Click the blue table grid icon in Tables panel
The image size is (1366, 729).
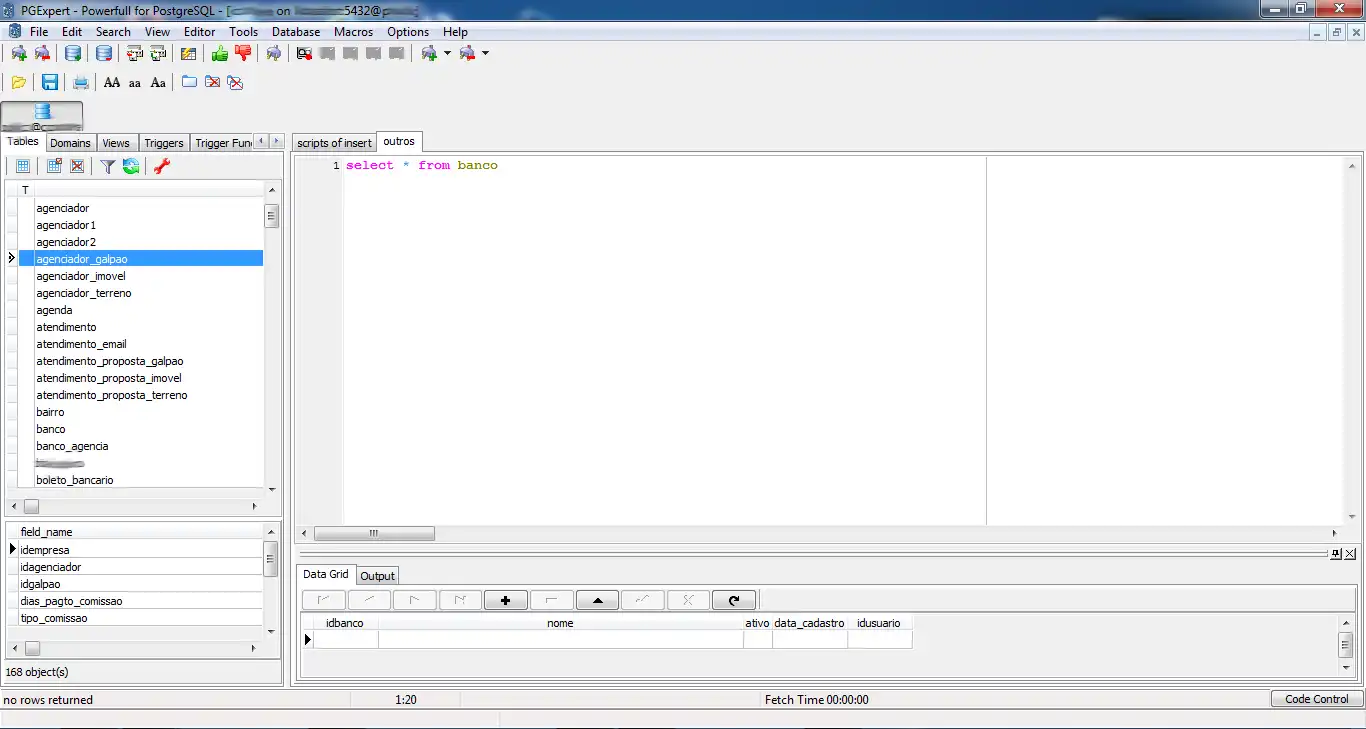coord(23,166)
